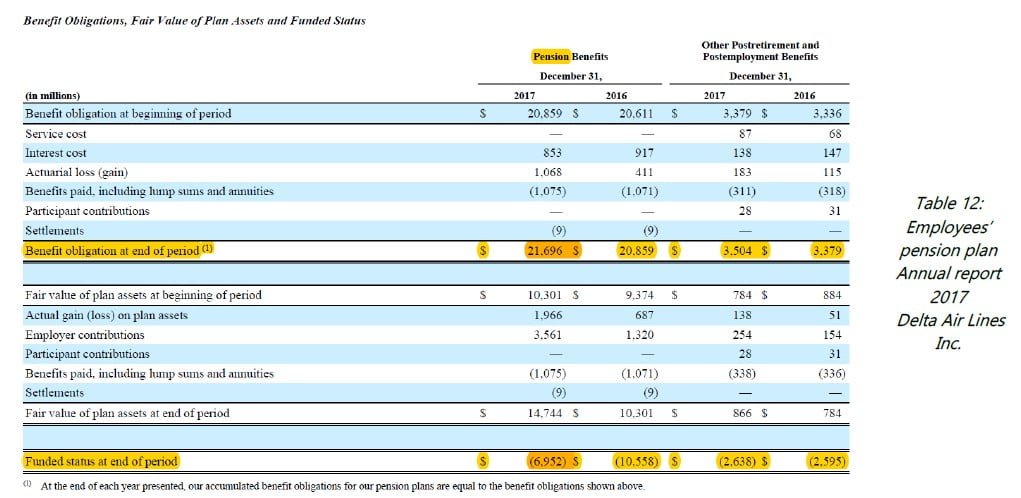The image size is (1021, 498).
Task: Select the Interest cost row label
Action: click(56, 153)
